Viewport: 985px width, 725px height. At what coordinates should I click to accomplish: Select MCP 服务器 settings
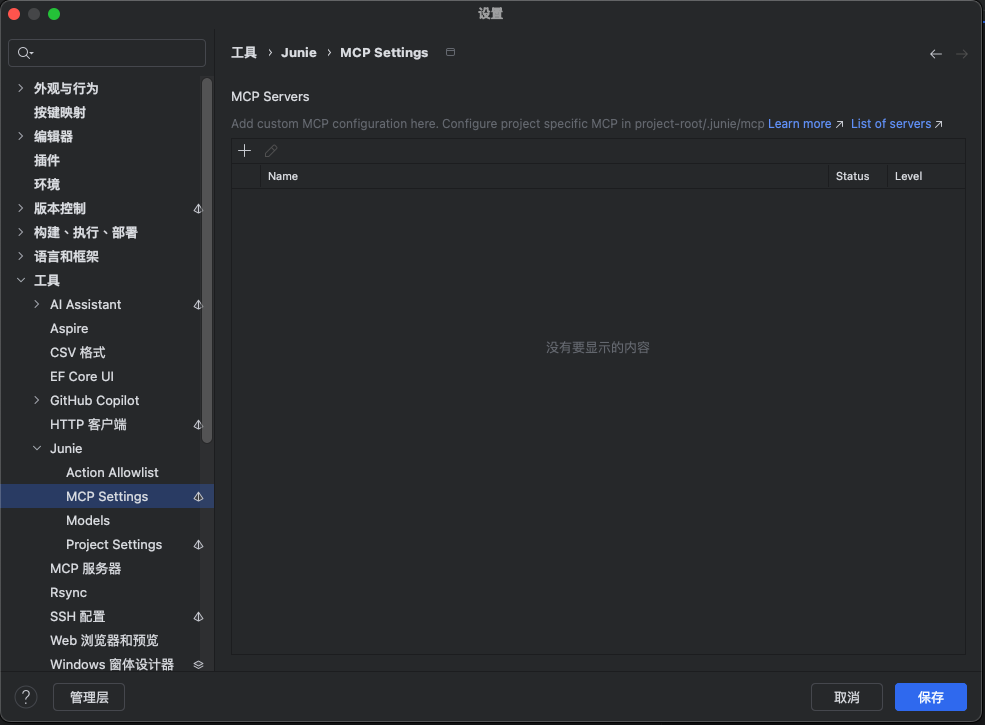pyautogui.click(x=85, y=569)
